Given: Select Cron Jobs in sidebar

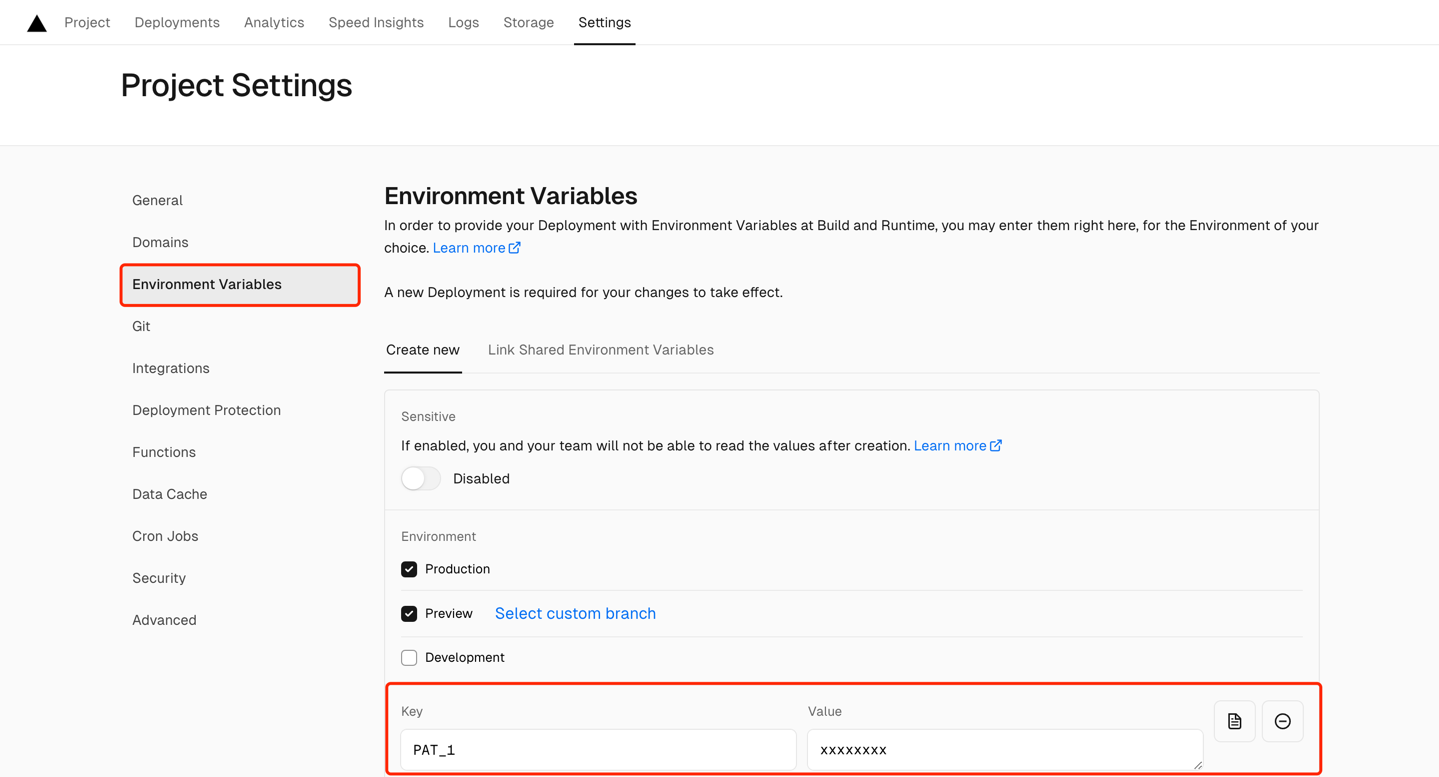Looking at the screenshot, I should click(165, 537).
